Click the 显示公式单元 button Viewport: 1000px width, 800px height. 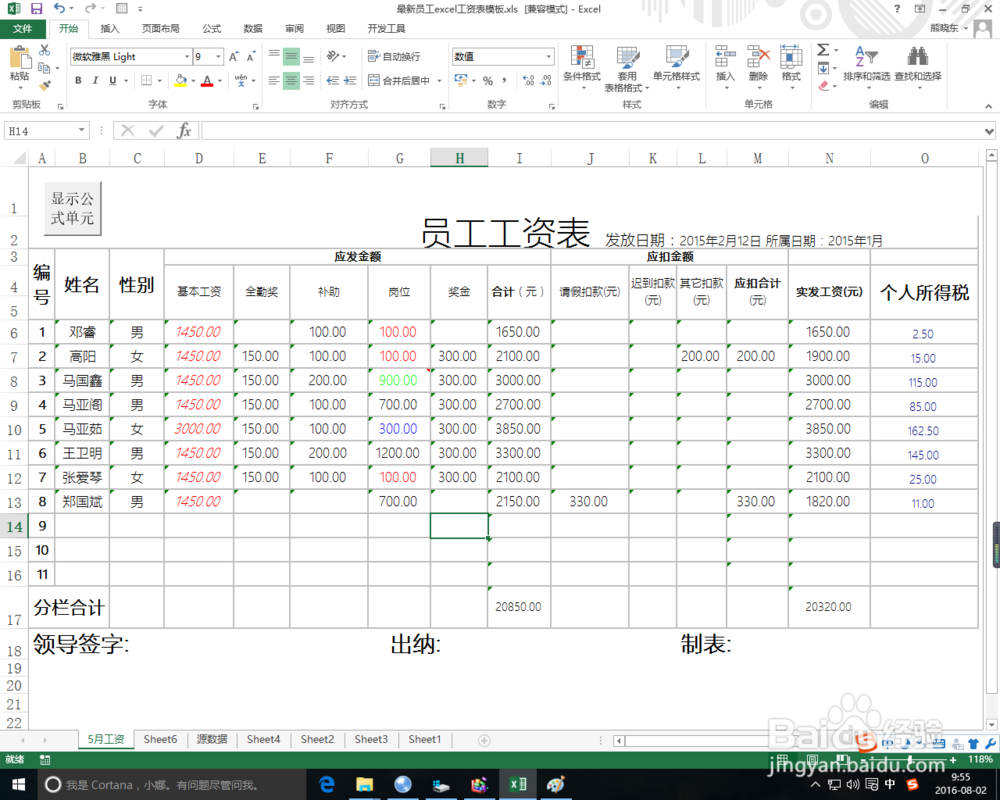click(x=71, y=207)
